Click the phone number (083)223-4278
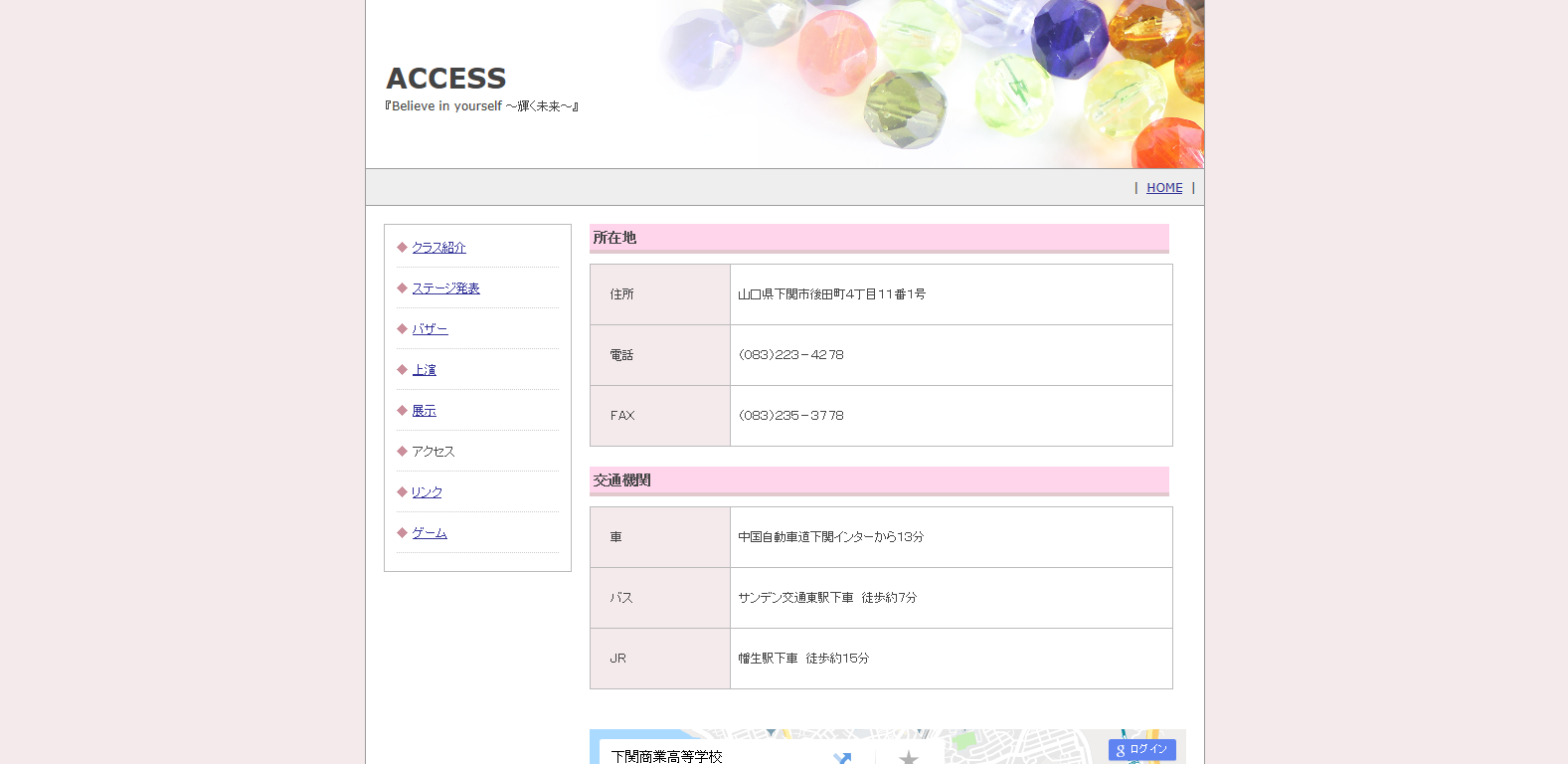This screenshot has height=764, width=1568. click(790, 355)
